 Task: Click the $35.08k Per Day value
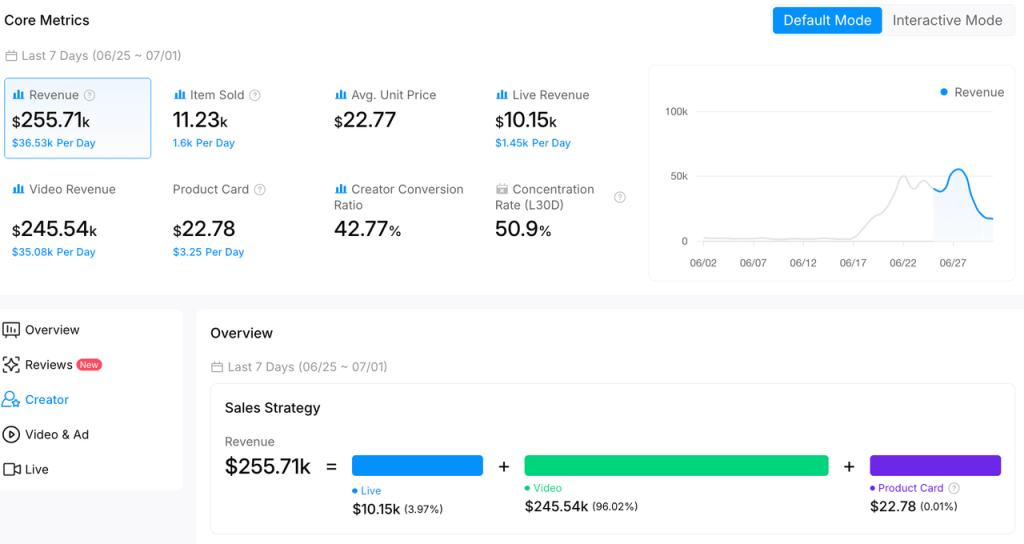pyautogui.click(x=54, y=252)
